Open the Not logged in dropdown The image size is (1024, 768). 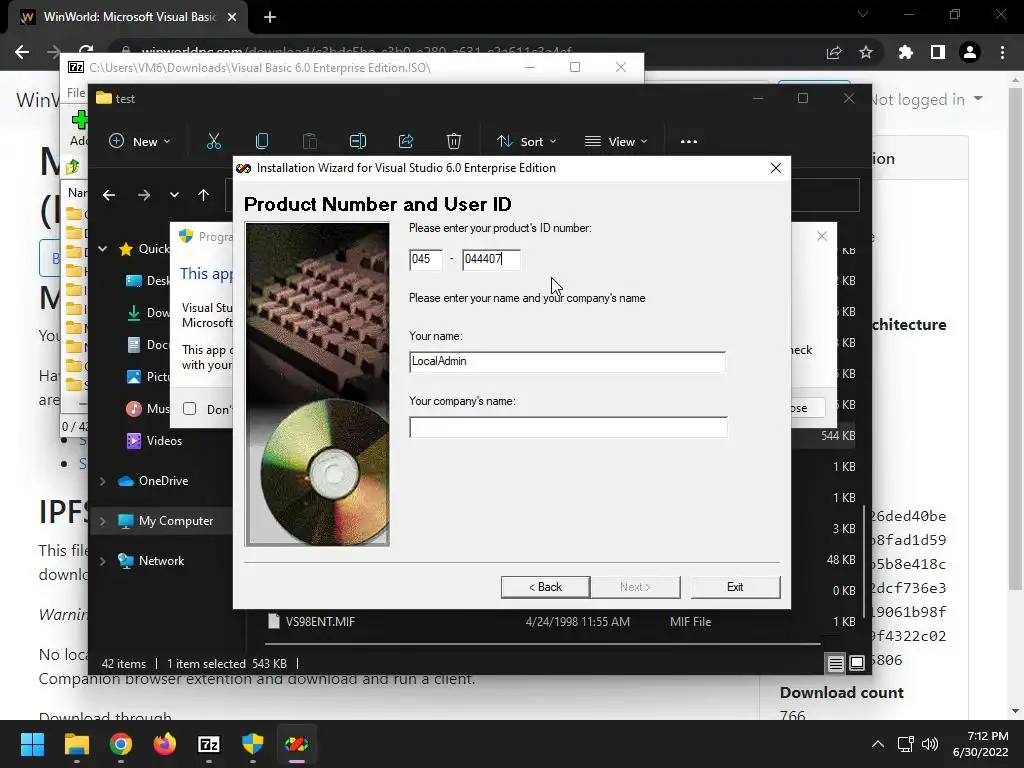pyautogui.click(x=926, y=99)
